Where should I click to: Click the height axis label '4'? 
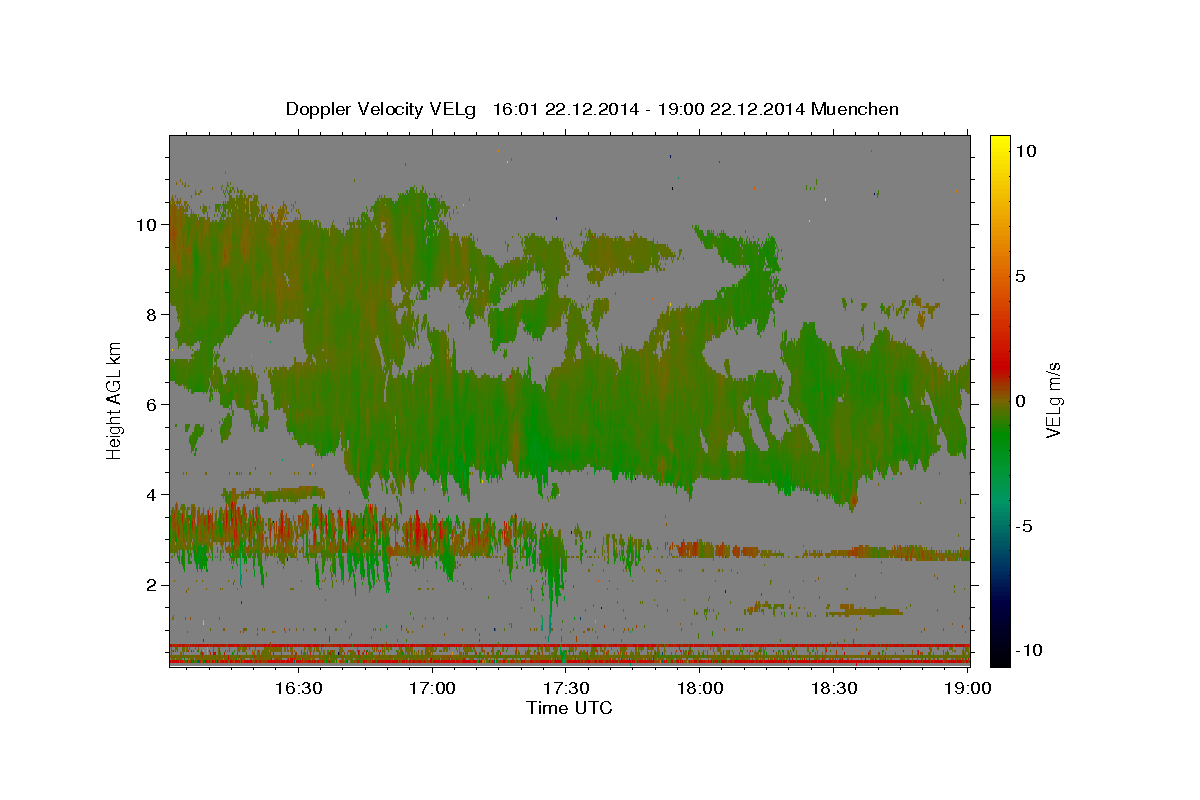[150, 494]
